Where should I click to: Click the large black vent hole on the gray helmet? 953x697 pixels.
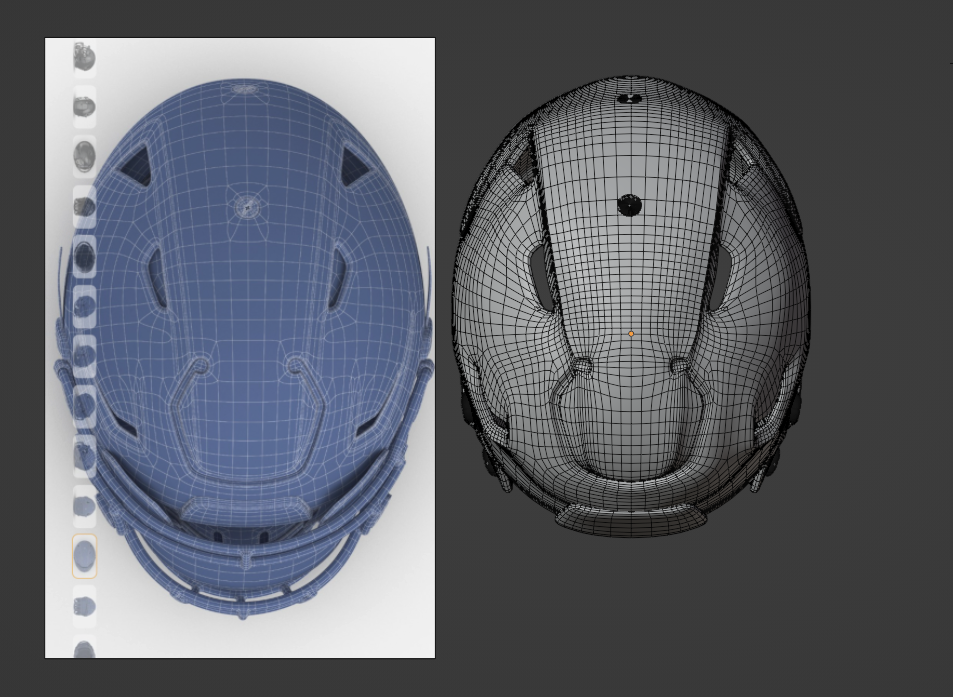coord(629,205)
